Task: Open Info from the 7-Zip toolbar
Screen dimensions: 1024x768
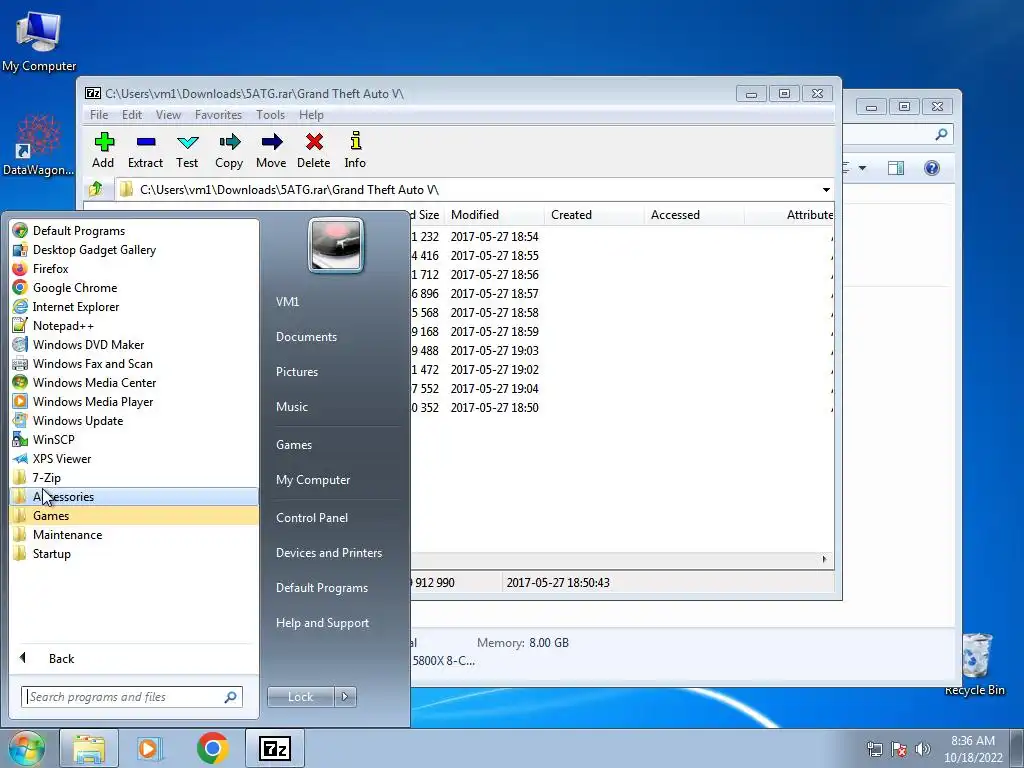Action: 355,151
